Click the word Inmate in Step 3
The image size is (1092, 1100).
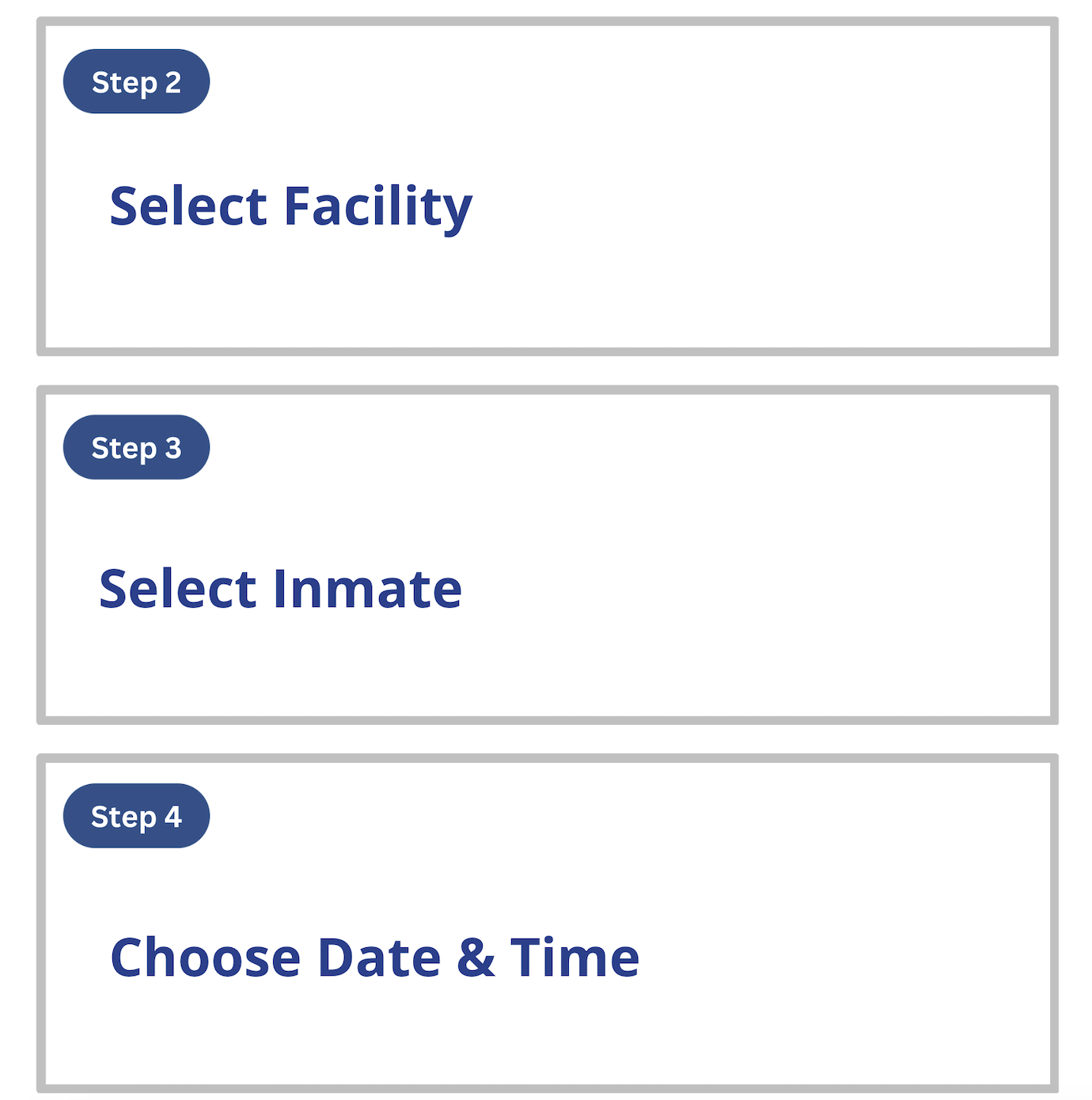367,589
